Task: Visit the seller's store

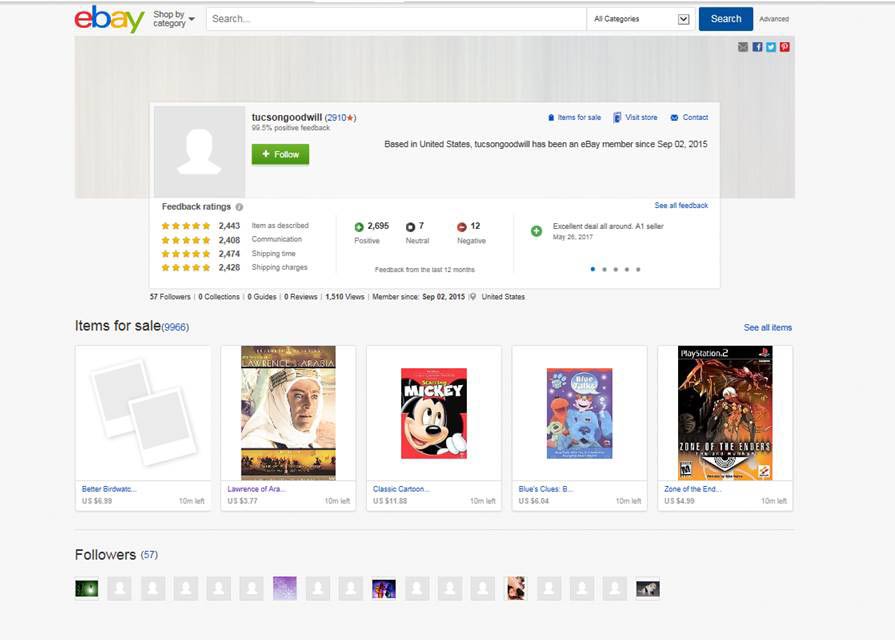Action: coord(641,118)
